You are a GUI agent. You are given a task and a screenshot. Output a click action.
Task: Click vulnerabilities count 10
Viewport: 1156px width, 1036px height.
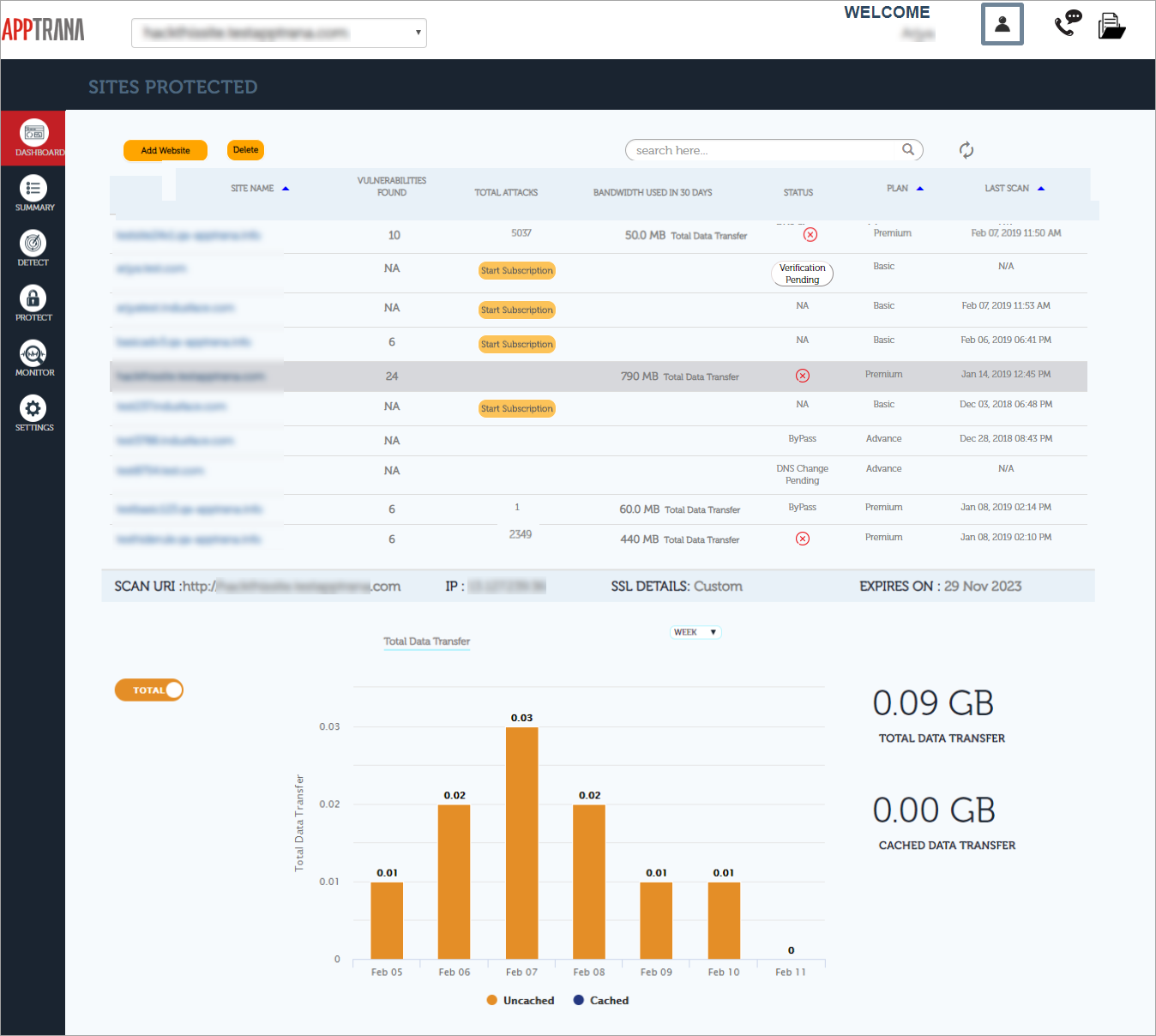pyautogui.click(x=394, y=235)
